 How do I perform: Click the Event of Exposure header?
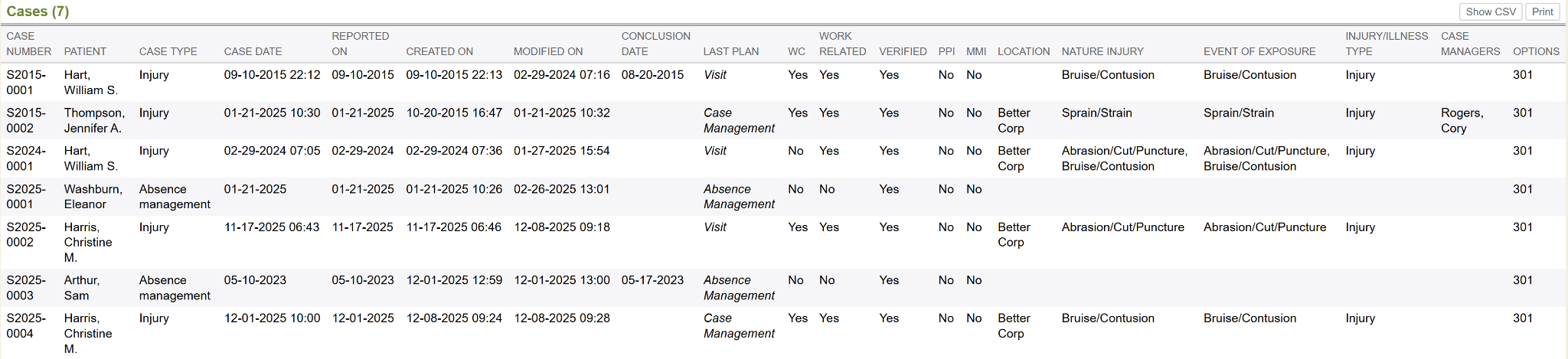point(1259,51)
